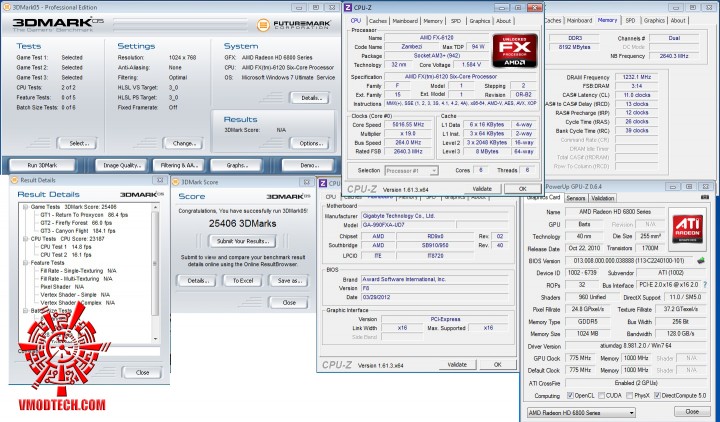Image resolution: width=720 pixels, height=422 pixels.
Task: Toggle the CUDA checkbox
Action: pos(602,395)
